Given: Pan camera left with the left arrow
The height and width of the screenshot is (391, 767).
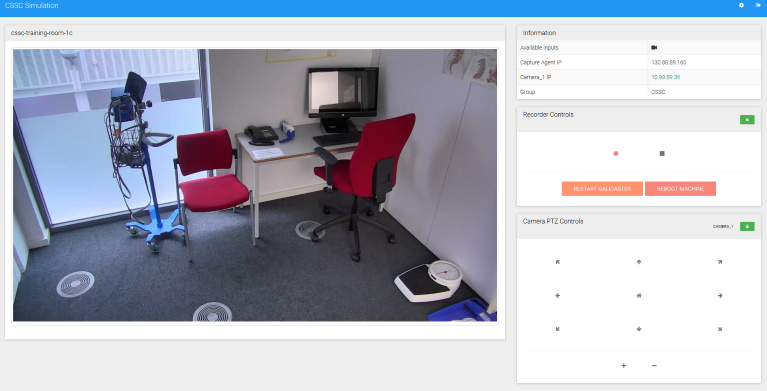Looking at the screenshot, I should pyautogui.click(x=558, y=296).
